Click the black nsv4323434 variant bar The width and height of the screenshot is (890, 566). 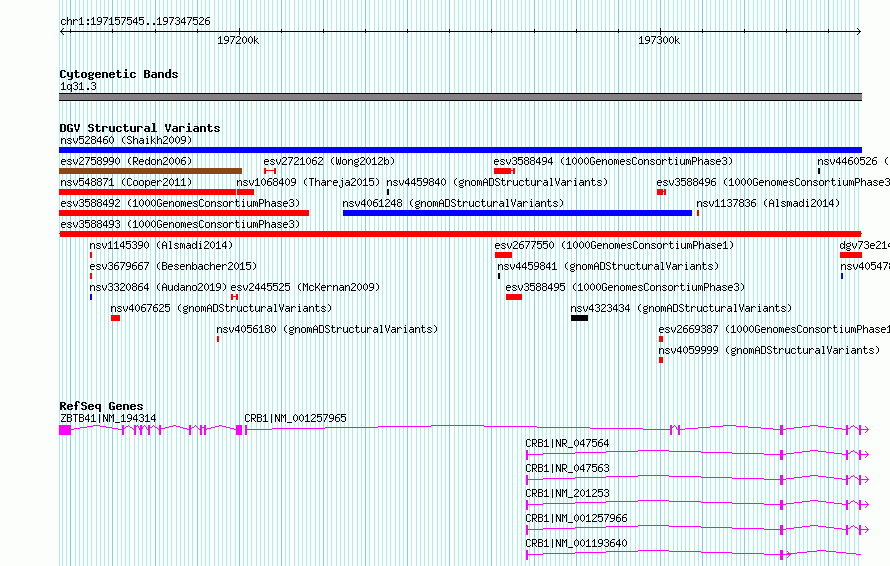tap(580, 318)
